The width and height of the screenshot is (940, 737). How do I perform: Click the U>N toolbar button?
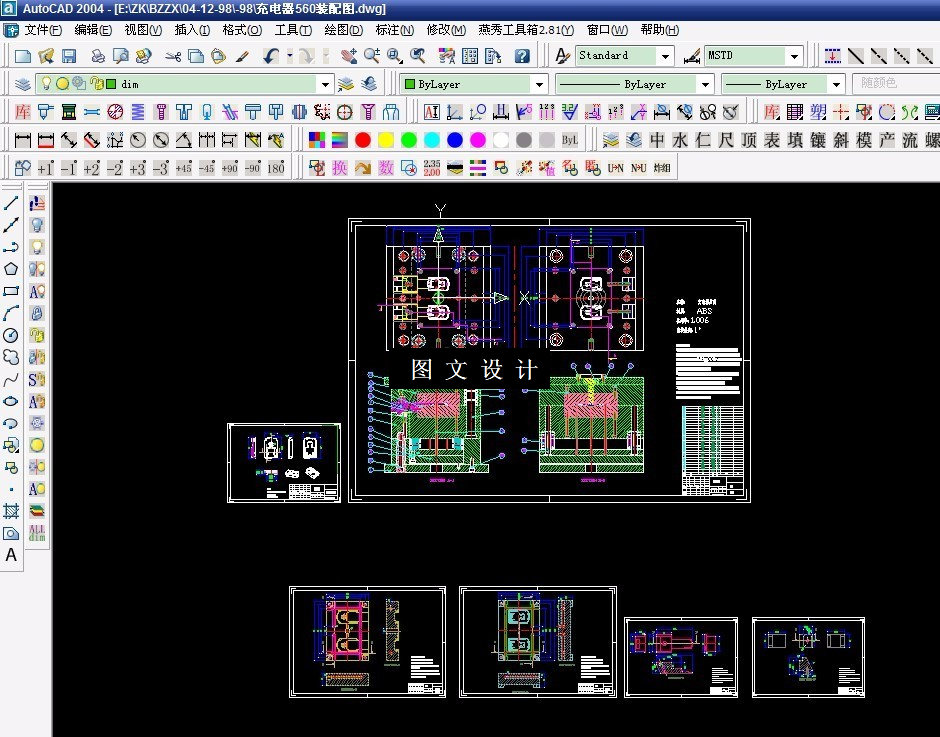point(616,169)
